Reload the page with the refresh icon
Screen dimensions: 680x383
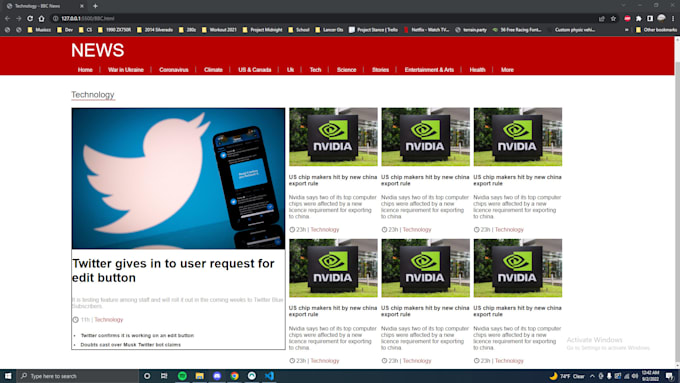click(30, 19)
